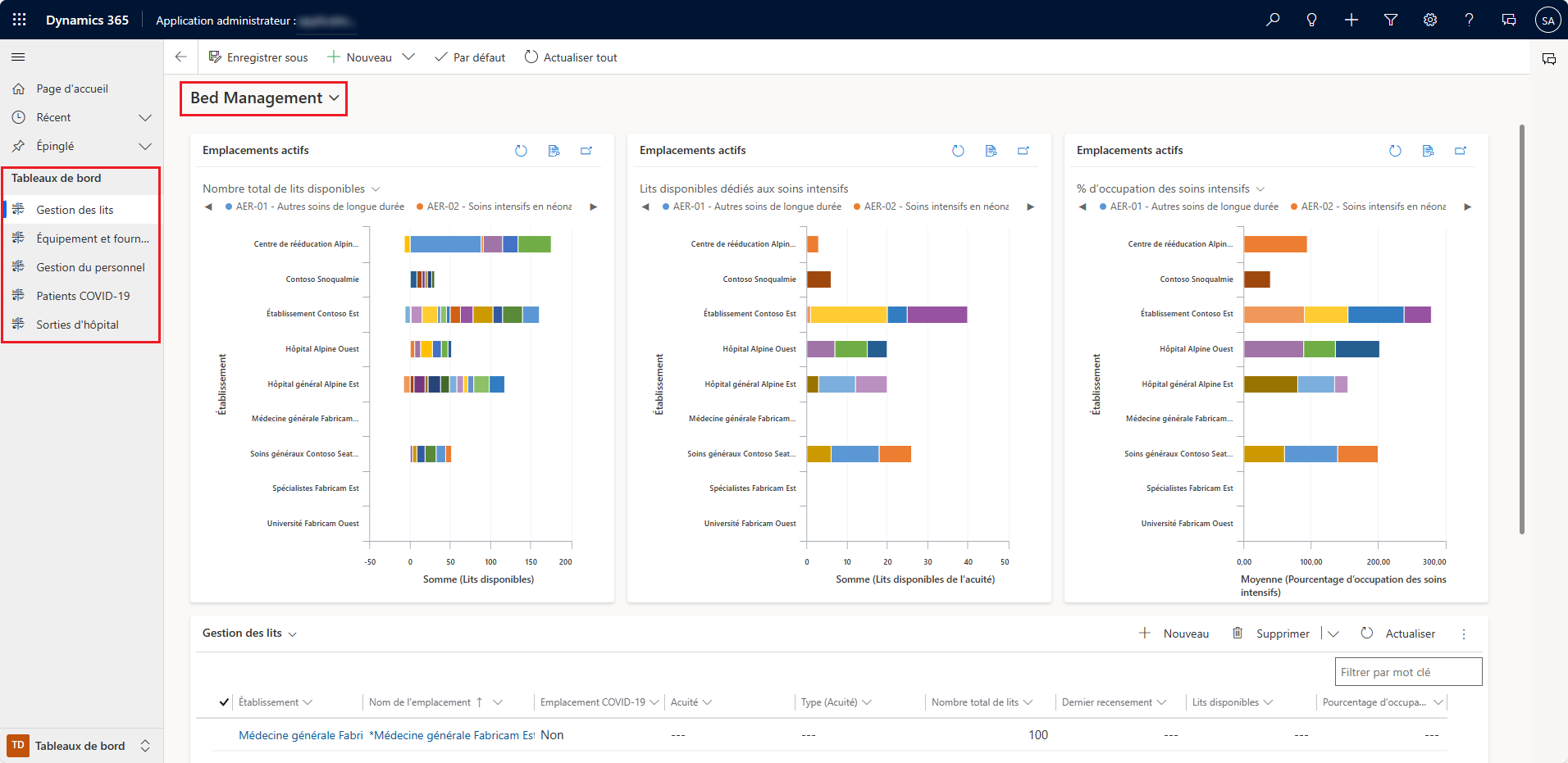Click AER-01 blue legend marker in first chart
Viewport: 1568px width, 763px height.
coord(230,207)
